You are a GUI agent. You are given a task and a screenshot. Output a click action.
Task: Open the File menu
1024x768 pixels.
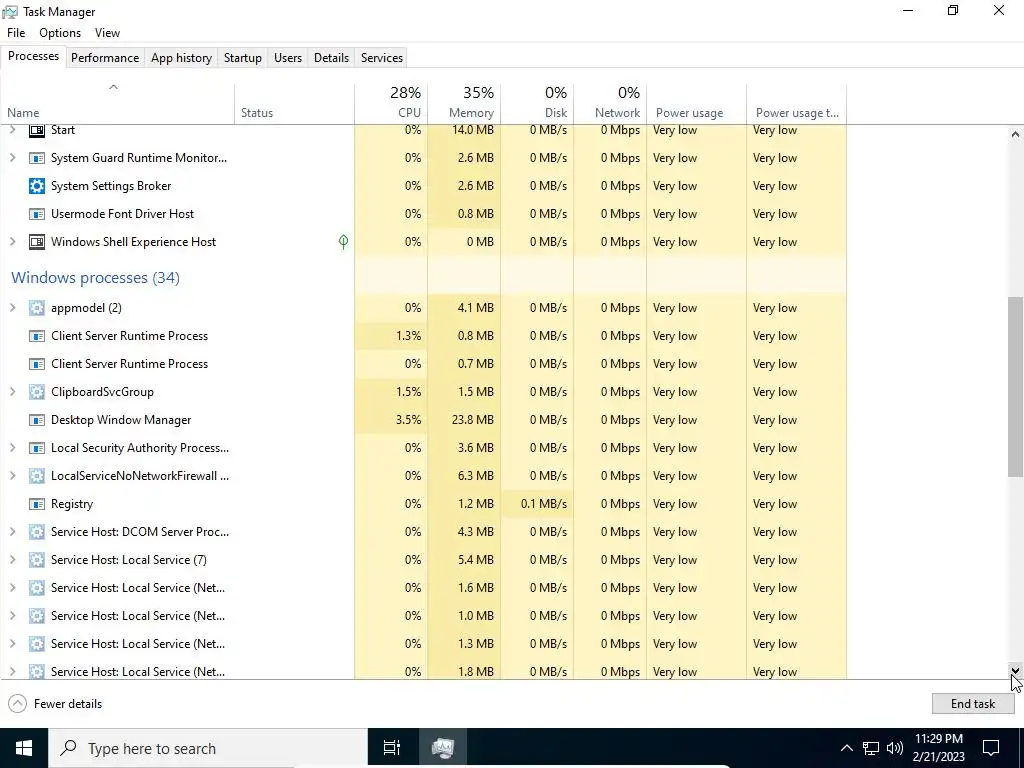[x=16, y=33]
